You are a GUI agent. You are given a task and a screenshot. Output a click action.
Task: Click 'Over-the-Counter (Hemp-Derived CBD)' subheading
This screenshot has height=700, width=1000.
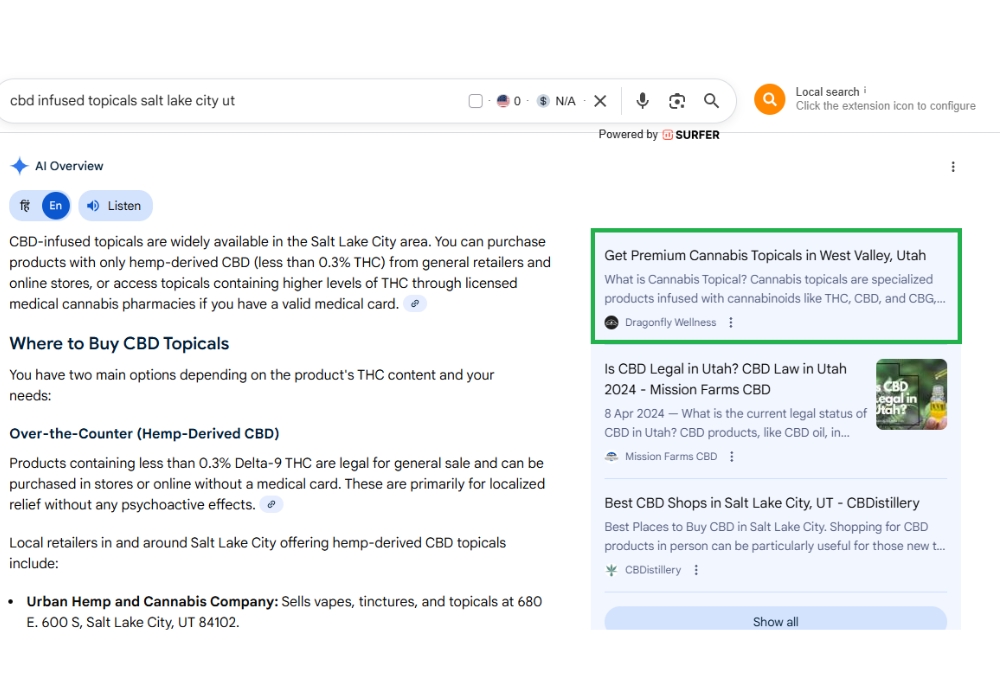[x=144, y=434]
